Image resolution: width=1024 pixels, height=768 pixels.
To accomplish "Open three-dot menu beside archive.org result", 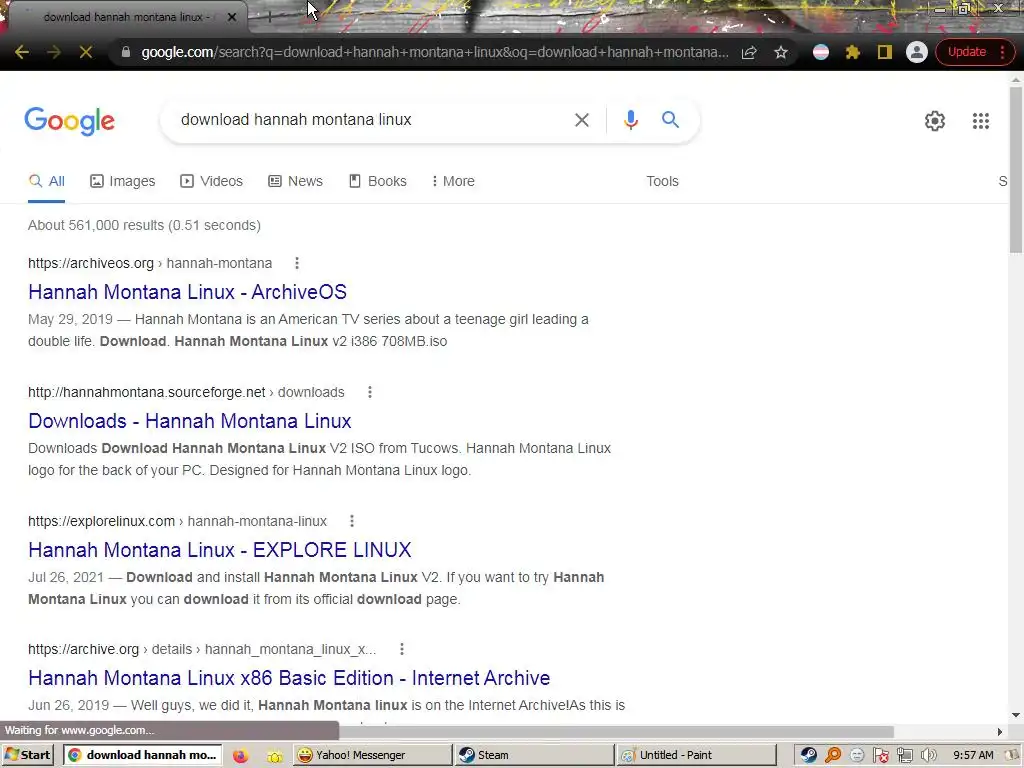I will 402,649.
